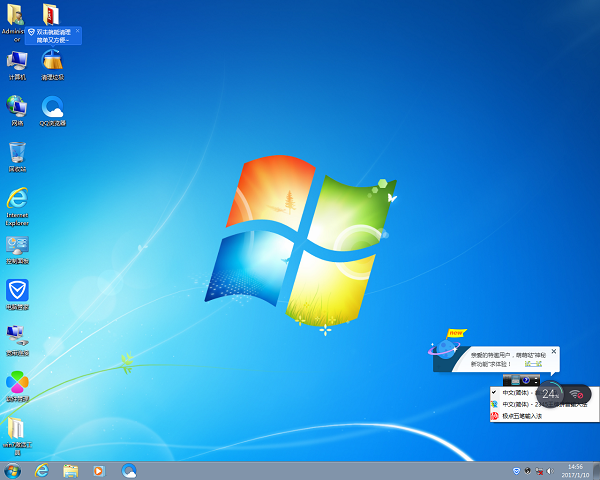Screen dimensions: 600x480
Task: Open Windows Explorer from the taskbar
Action: coord(70,470)
